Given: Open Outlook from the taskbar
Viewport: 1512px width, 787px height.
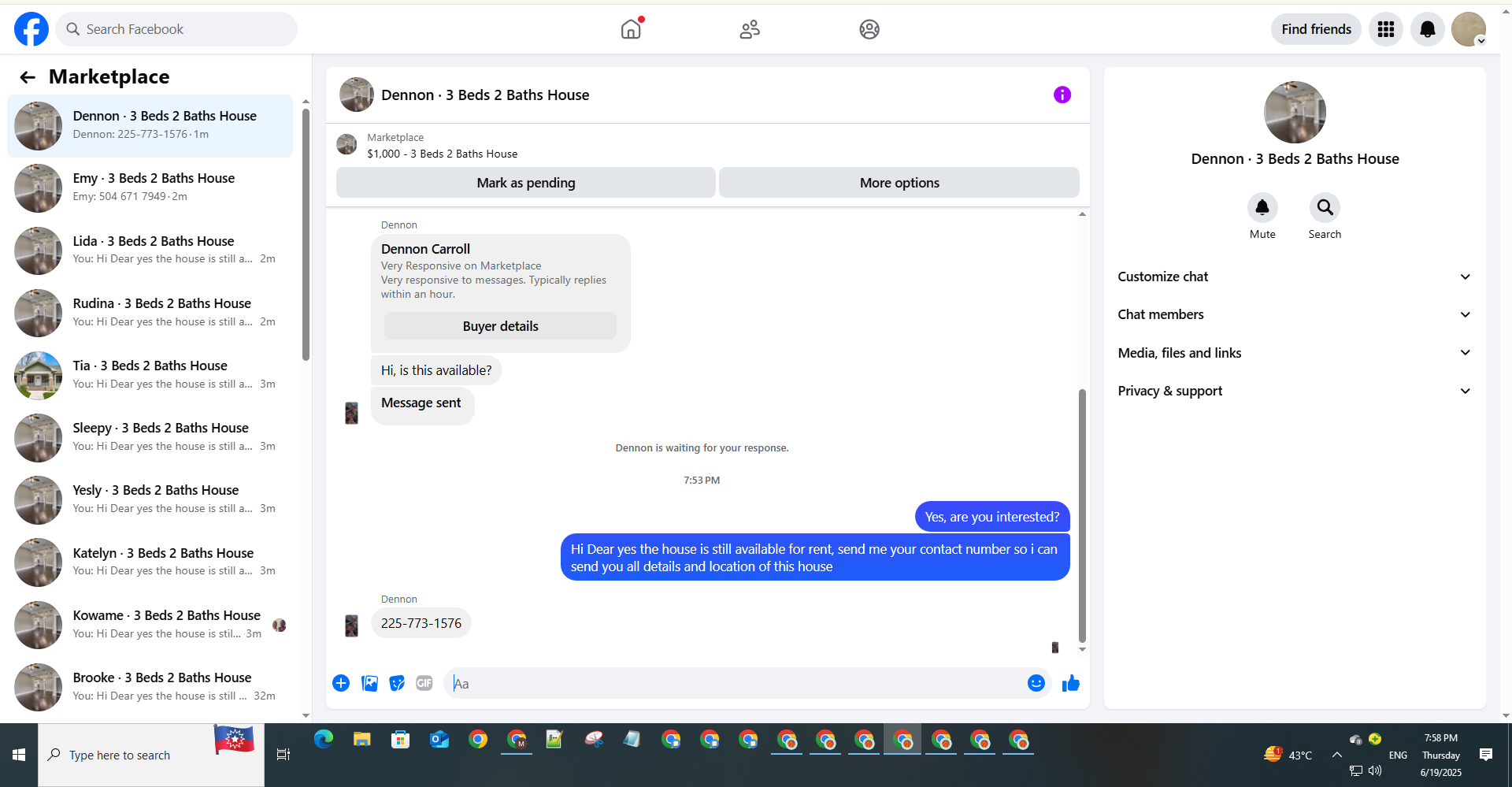Looking at the screenshot, I should (x=439, y=740).
